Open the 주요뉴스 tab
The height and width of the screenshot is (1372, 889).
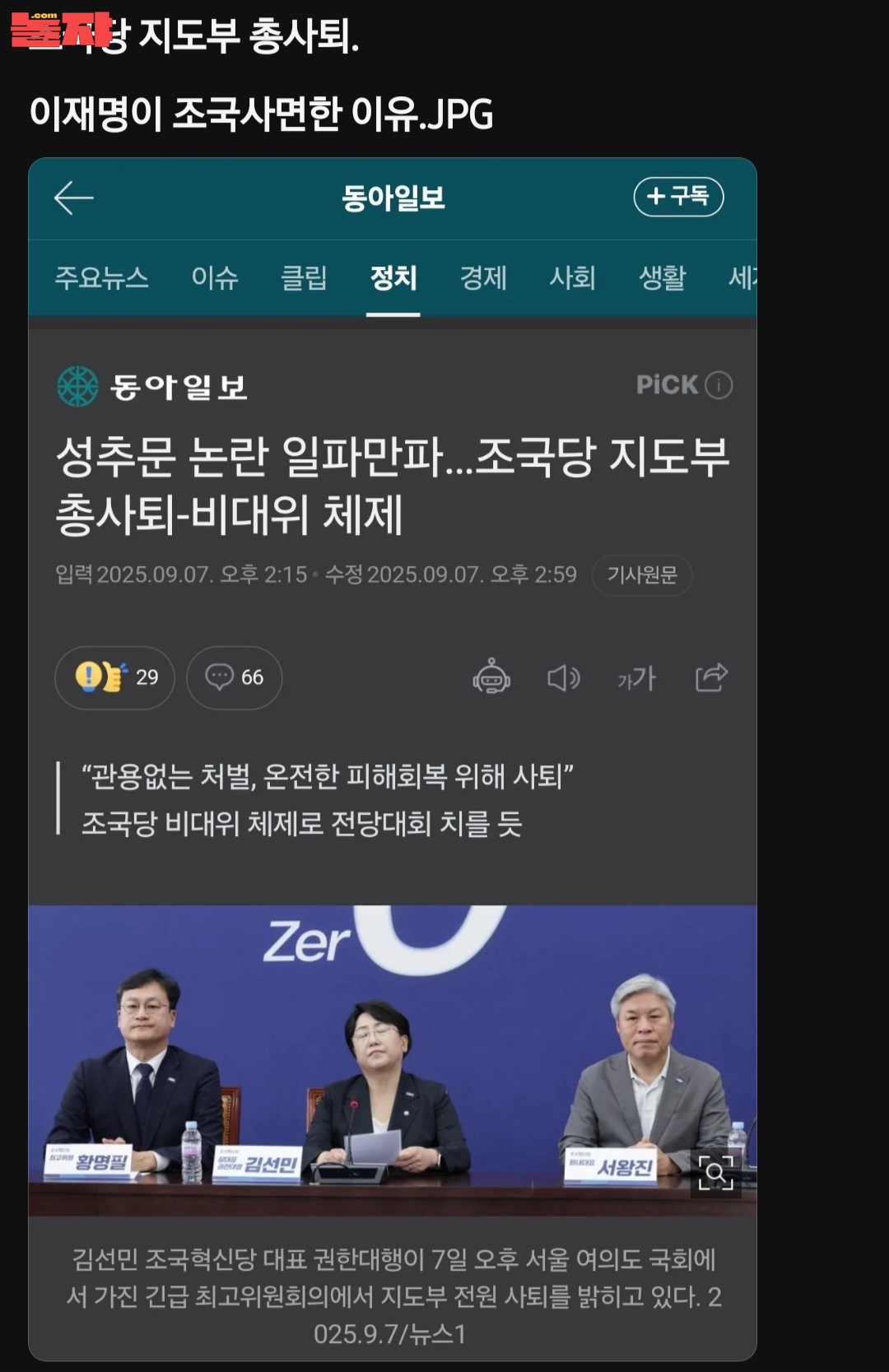pos(101,277)
